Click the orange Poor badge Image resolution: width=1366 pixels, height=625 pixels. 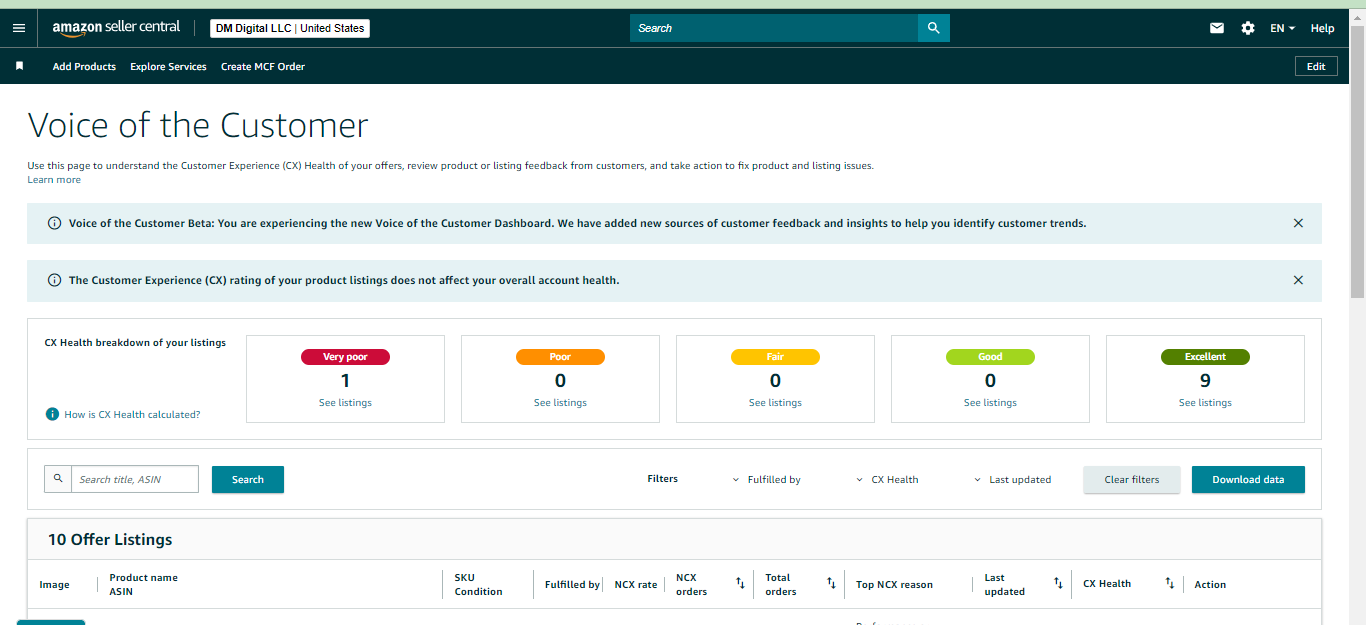pos(560,357)
